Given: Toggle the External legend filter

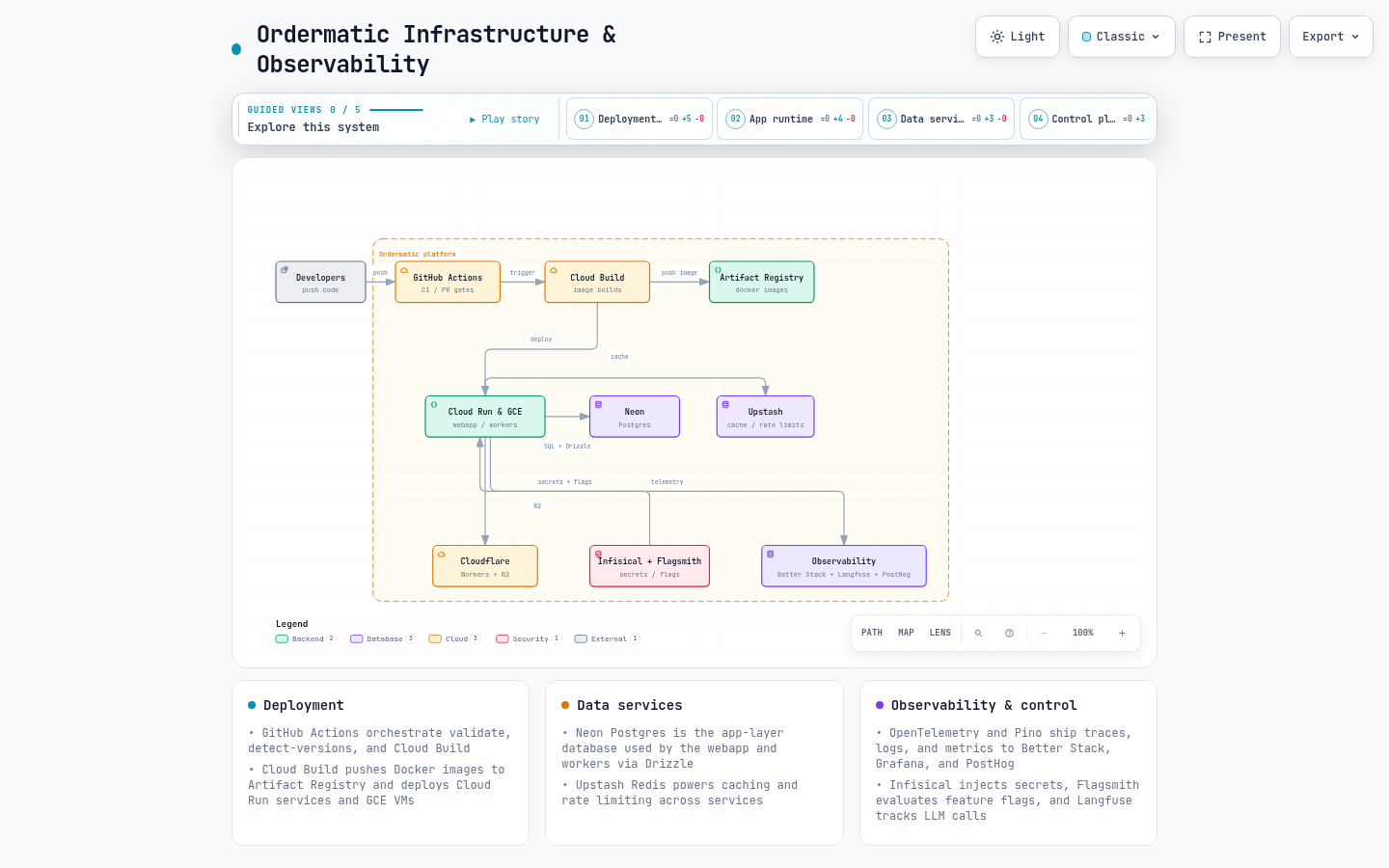Looking at the screenshot, I should [607, 638].
